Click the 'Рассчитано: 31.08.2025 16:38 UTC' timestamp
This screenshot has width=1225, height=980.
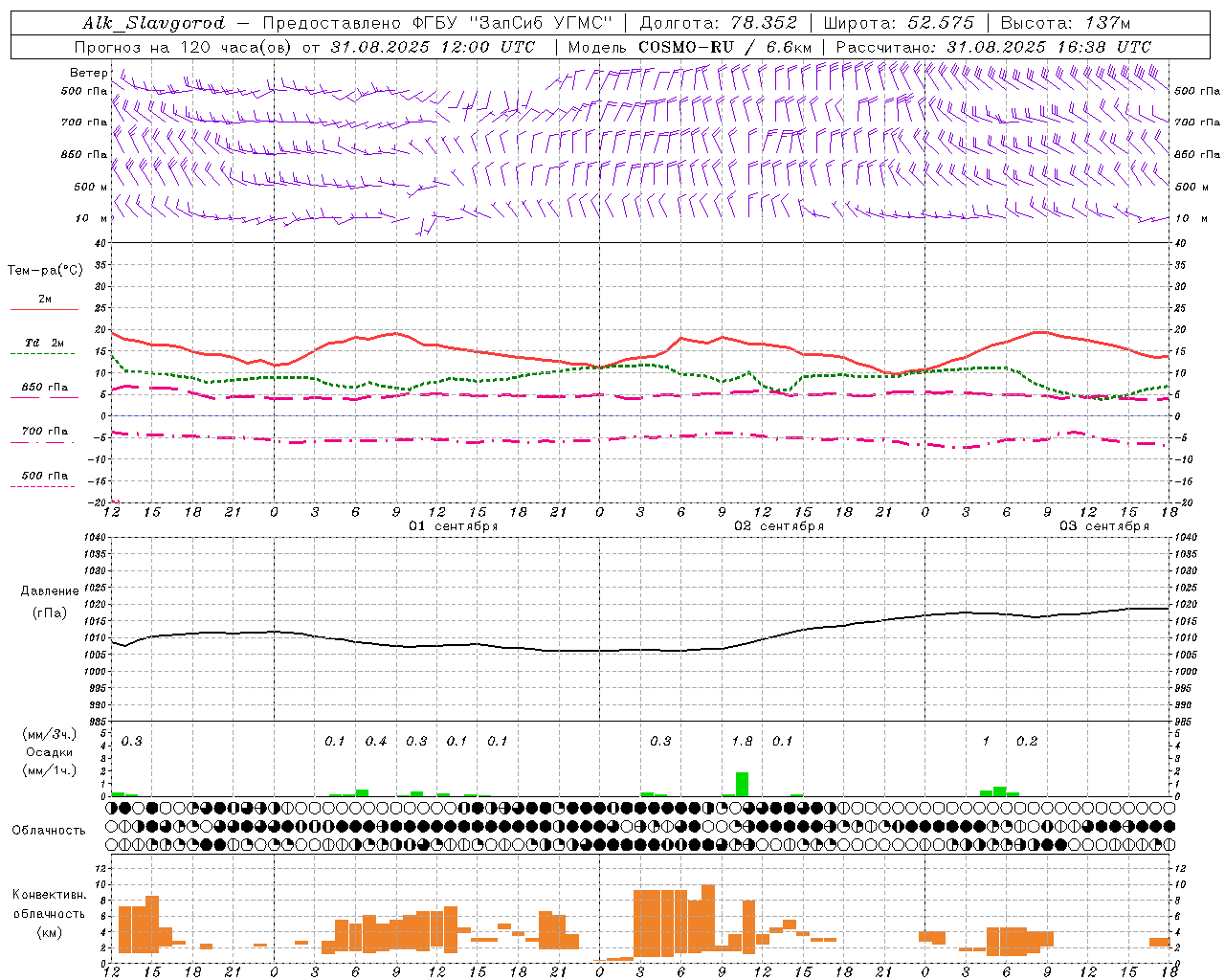tap(993, 47)
